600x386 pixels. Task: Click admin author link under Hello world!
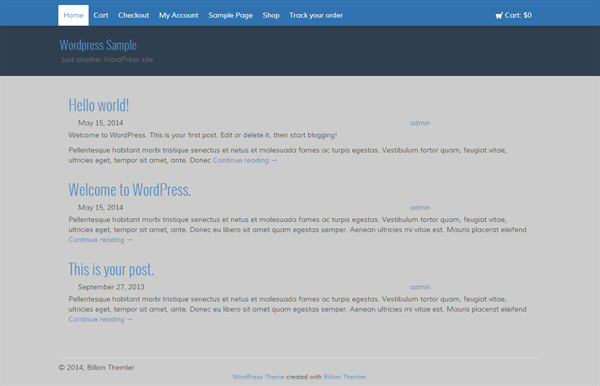(x=420, y=123)
